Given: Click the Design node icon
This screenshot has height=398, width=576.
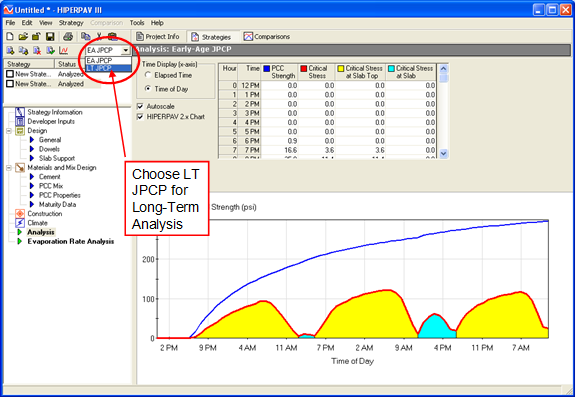Looking at the screenshot, I should coord(20,131).
